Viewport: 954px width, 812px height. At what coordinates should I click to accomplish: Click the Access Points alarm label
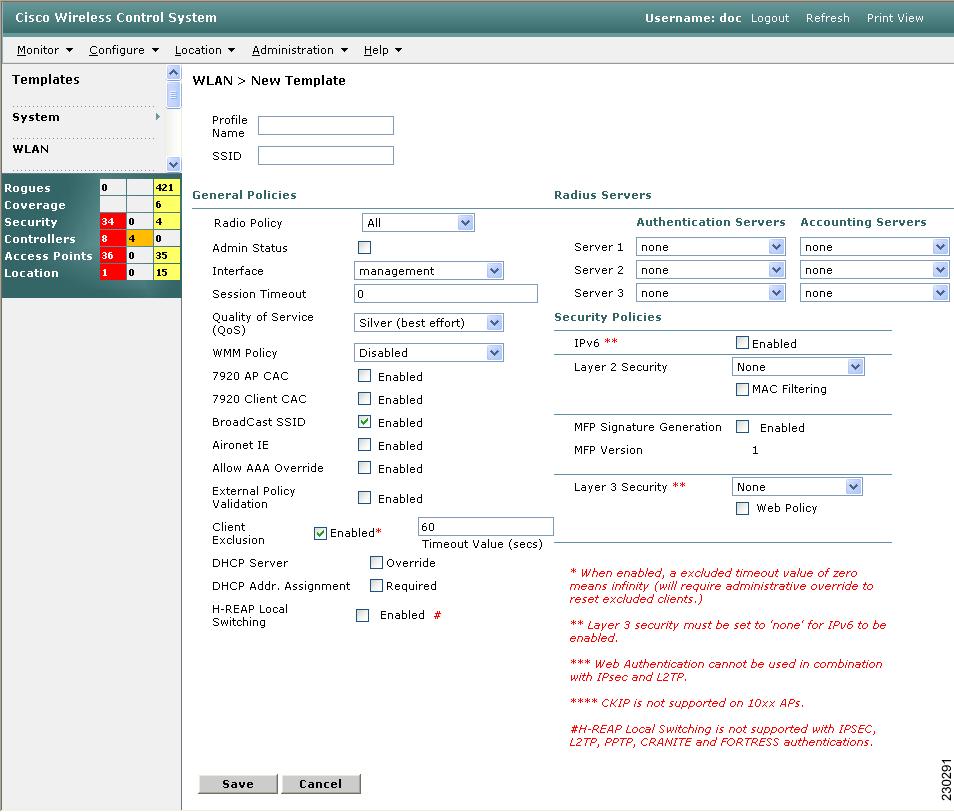click(x=49, y=256)
